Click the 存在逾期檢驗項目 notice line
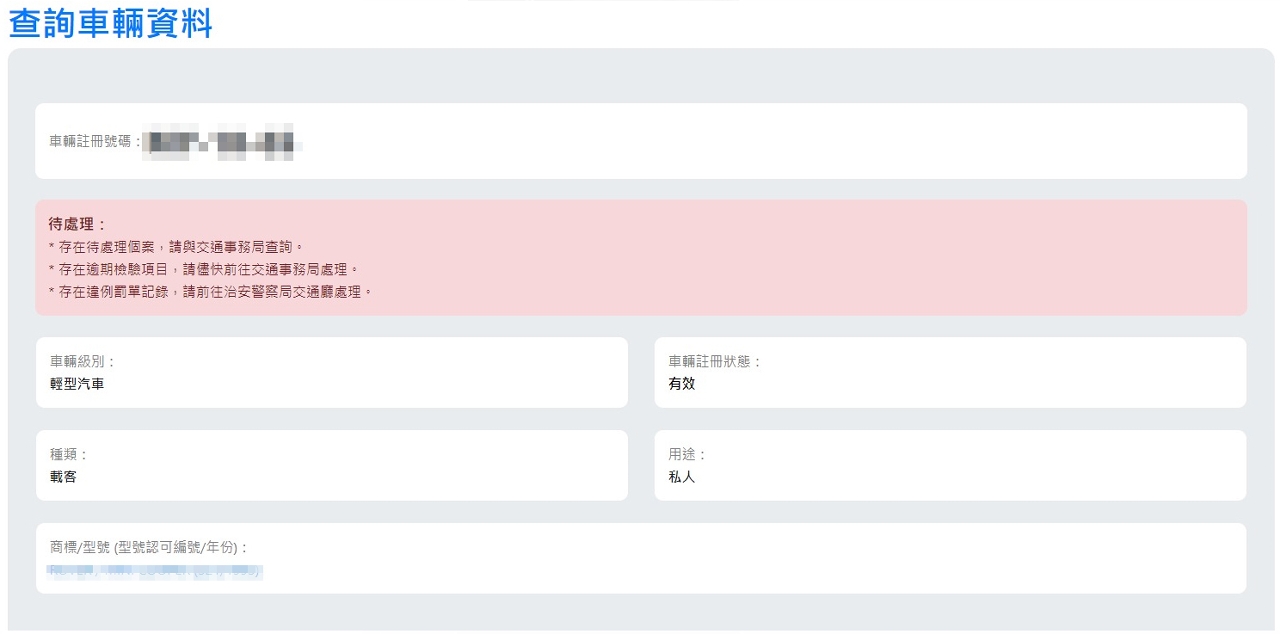Viewport: 1280px width, 634px height. 203,269
